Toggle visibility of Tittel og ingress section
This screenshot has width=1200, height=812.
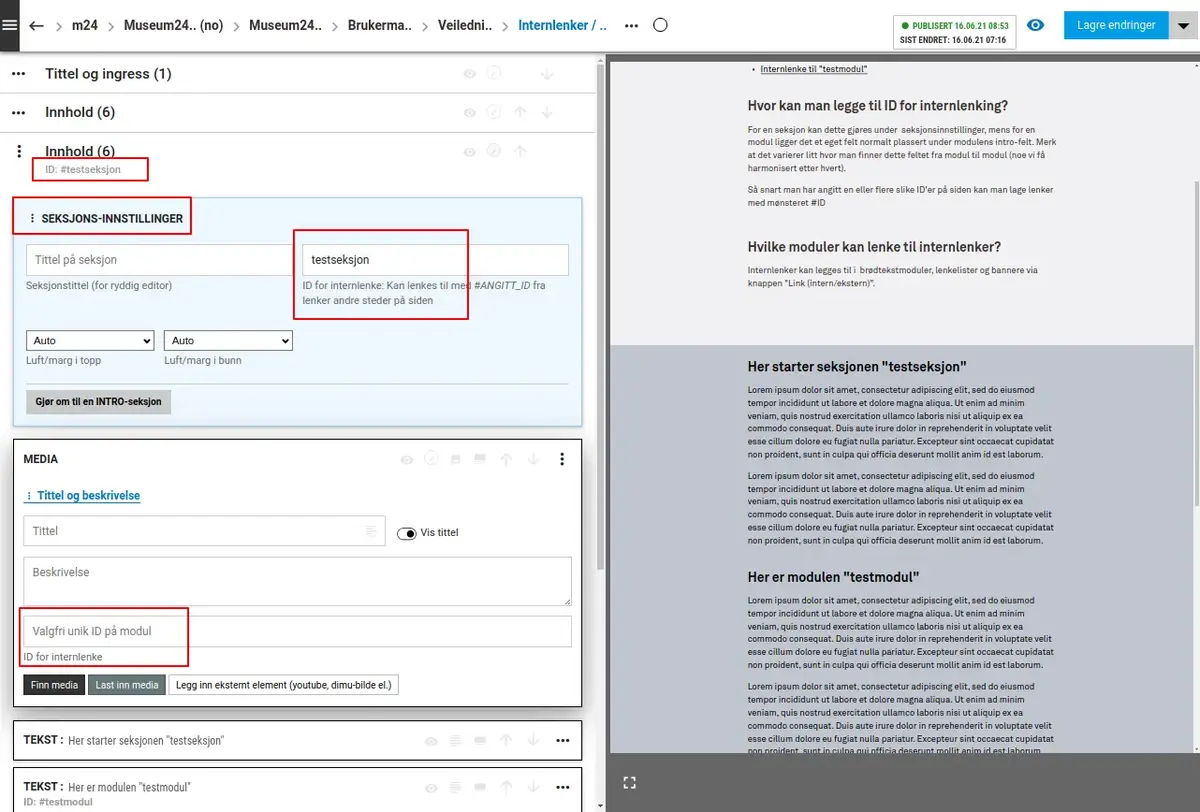point(469,74)
